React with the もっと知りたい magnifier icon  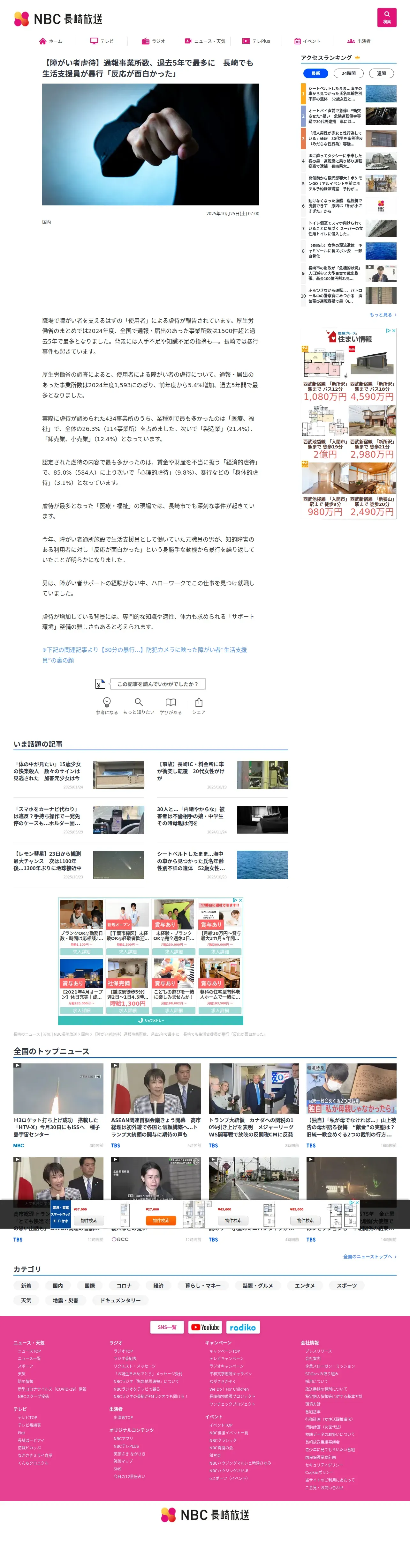pyautogui.click(x=139, y=702)
